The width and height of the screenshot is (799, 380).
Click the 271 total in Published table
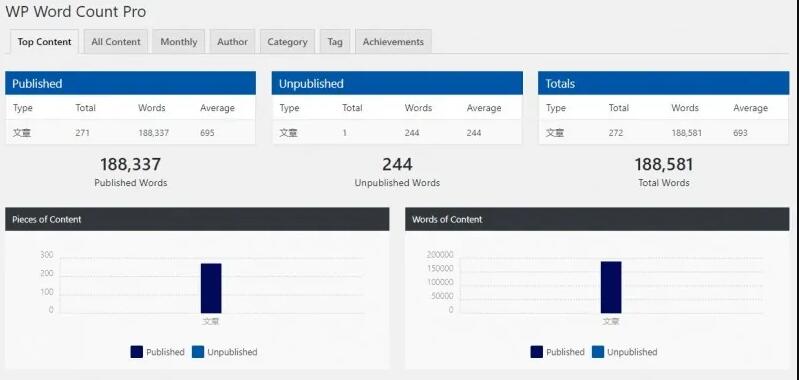[82, 133]
